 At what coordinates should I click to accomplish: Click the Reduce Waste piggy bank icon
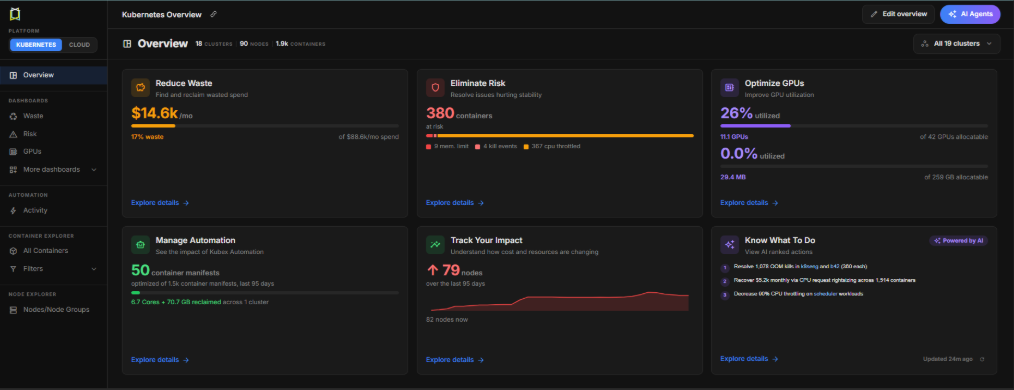pyautogui.click(x=140, y=87)
